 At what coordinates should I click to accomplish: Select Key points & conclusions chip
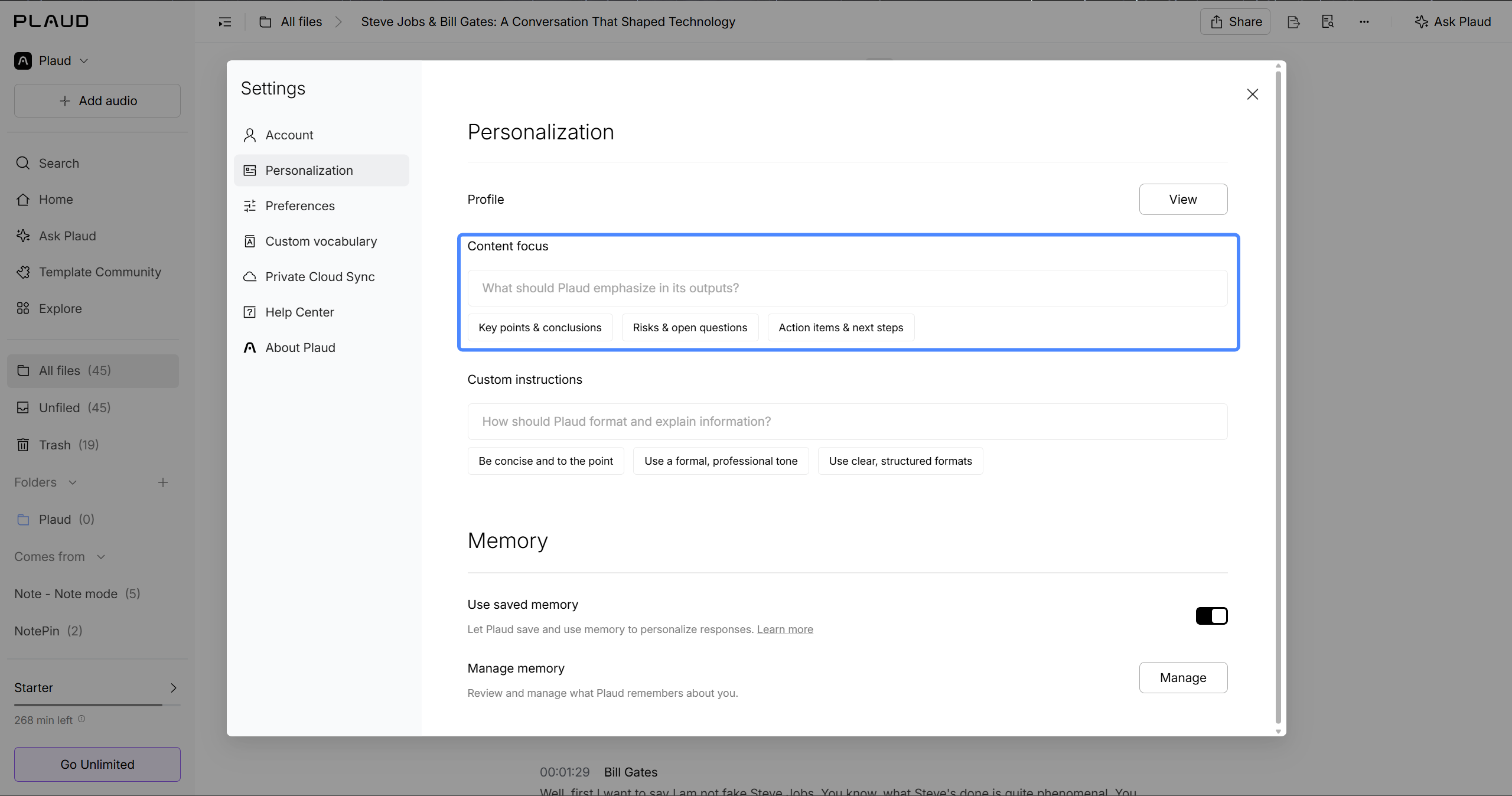pos(540,328)
